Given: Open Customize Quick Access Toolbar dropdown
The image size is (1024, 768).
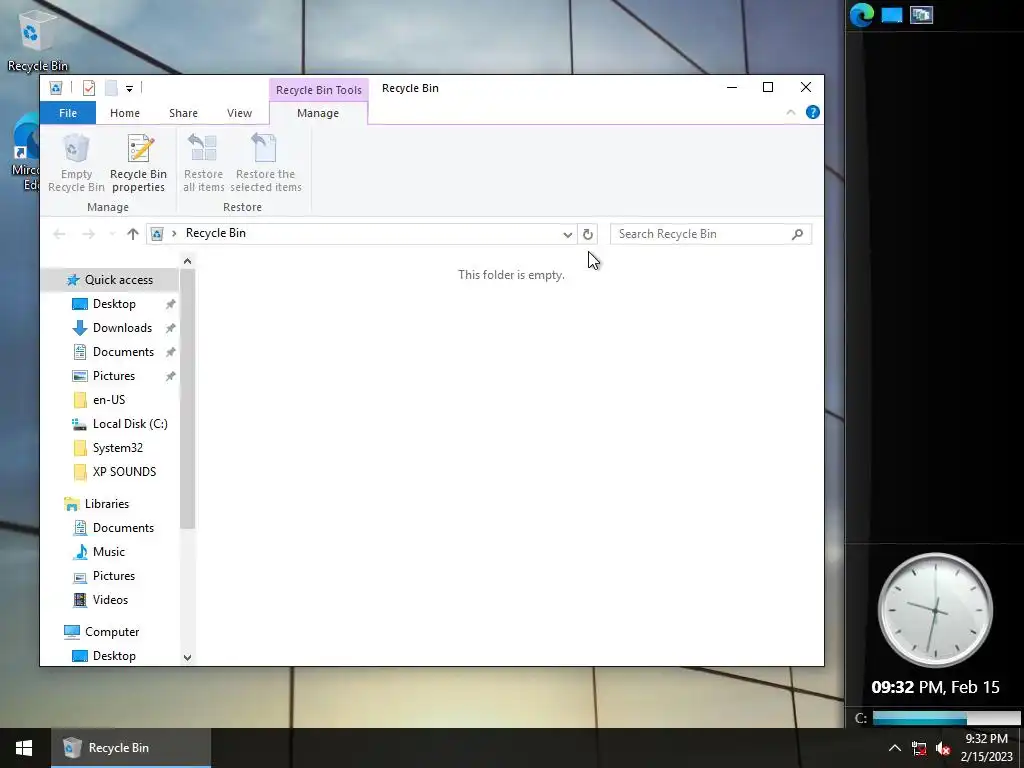Looking at the screenshot, I should coord(129,88).
